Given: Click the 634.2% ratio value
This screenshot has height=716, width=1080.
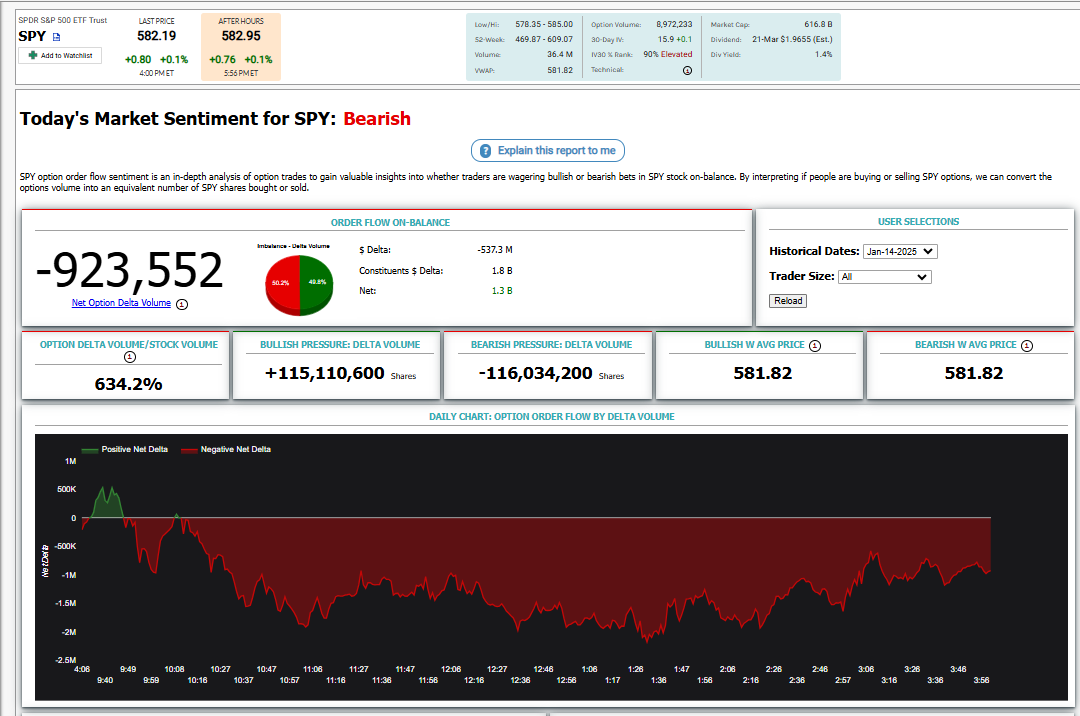Looking at the screenshot, I should (129, 384).
